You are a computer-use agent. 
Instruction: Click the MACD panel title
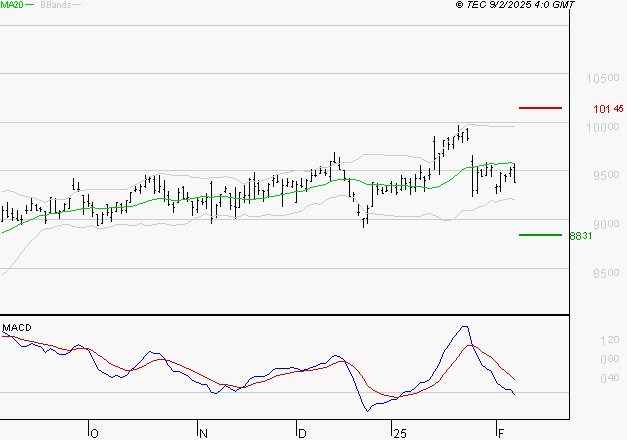(x=17, y=328)
